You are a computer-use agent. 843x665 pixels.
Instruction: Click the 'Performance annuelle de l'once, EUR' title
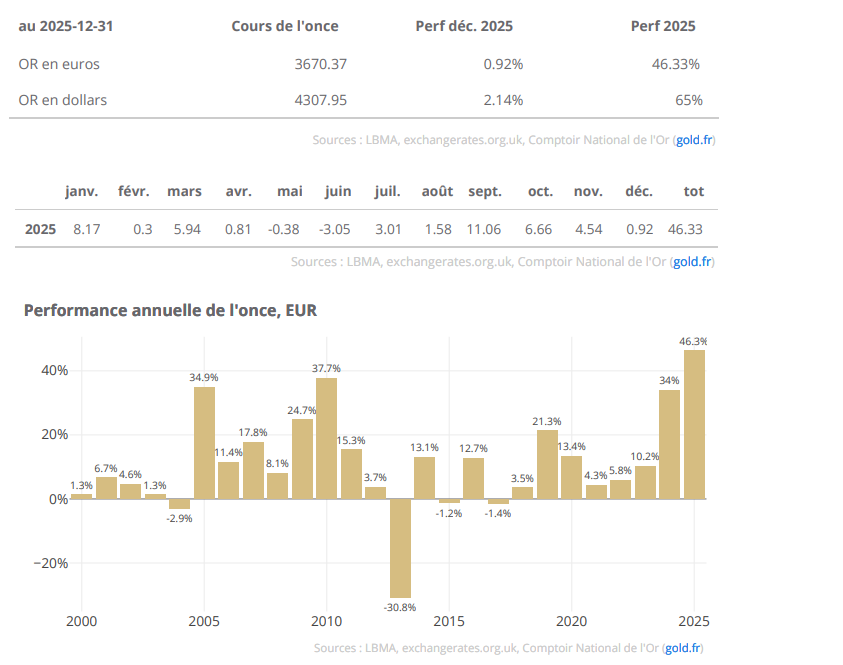point(170,311)
